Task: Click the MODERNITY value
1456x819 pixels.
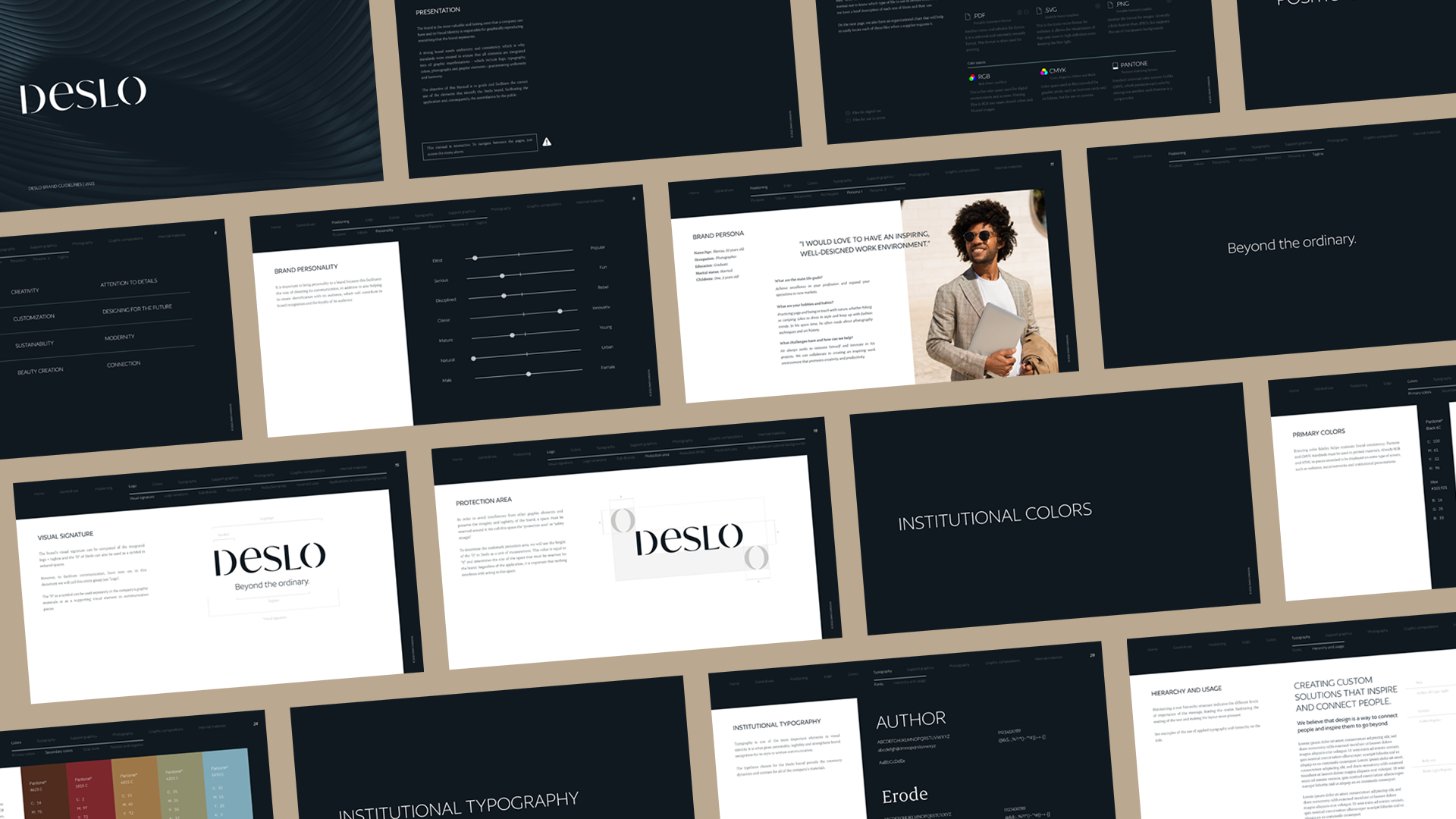Action: [120, 337]
